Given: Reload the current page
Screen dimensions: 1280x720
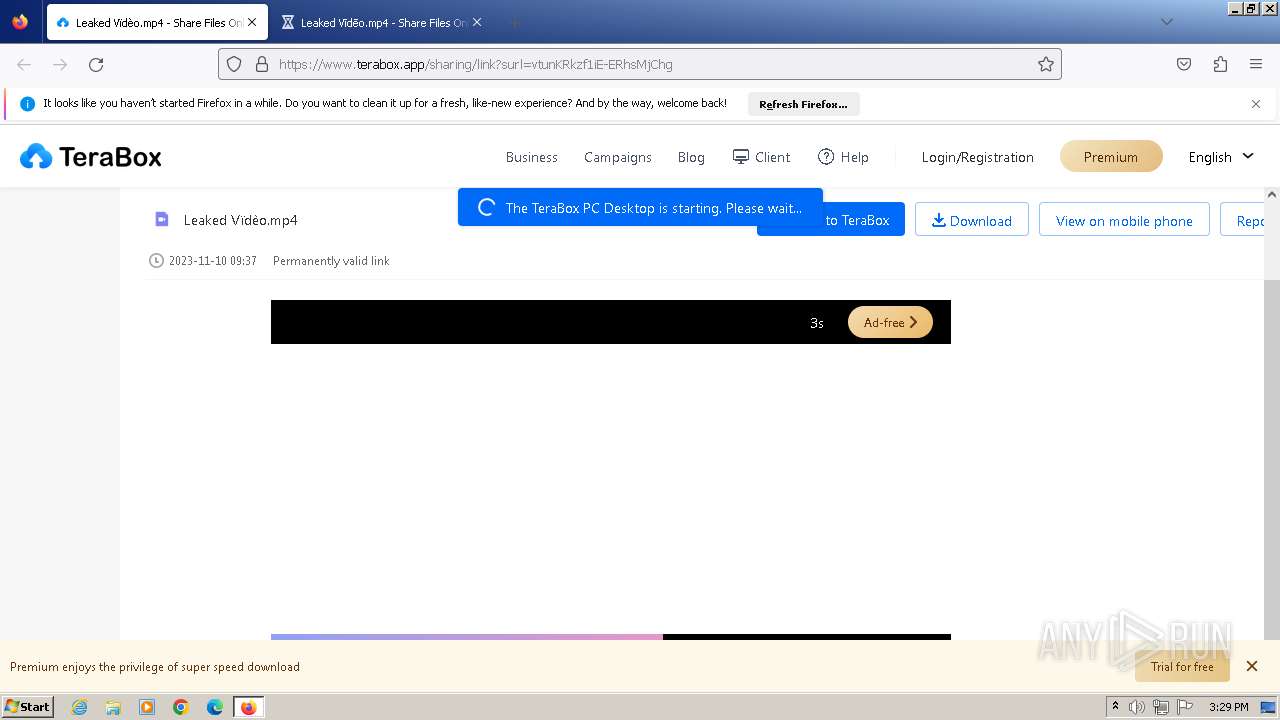Looking at the screenshot, I should (x=96, y=64).
